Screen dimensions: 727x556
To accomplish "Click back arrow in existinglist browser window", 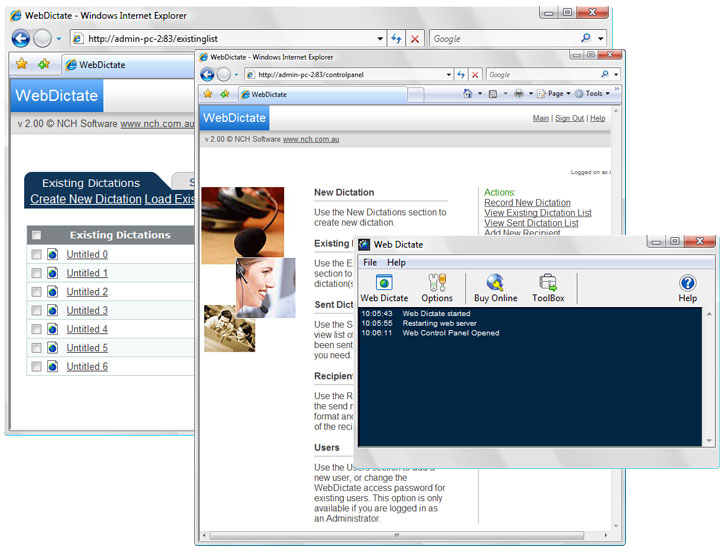I will [20, 38].
